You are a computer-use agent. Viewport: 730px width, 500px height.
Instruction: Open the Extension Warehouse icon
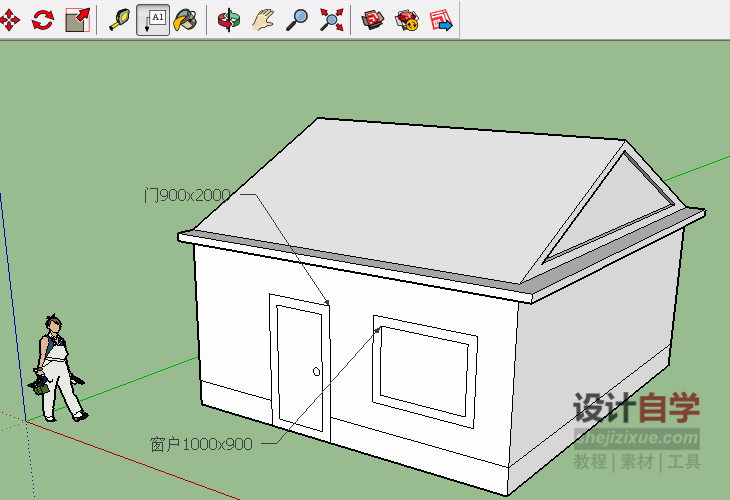tap(407, 20)
